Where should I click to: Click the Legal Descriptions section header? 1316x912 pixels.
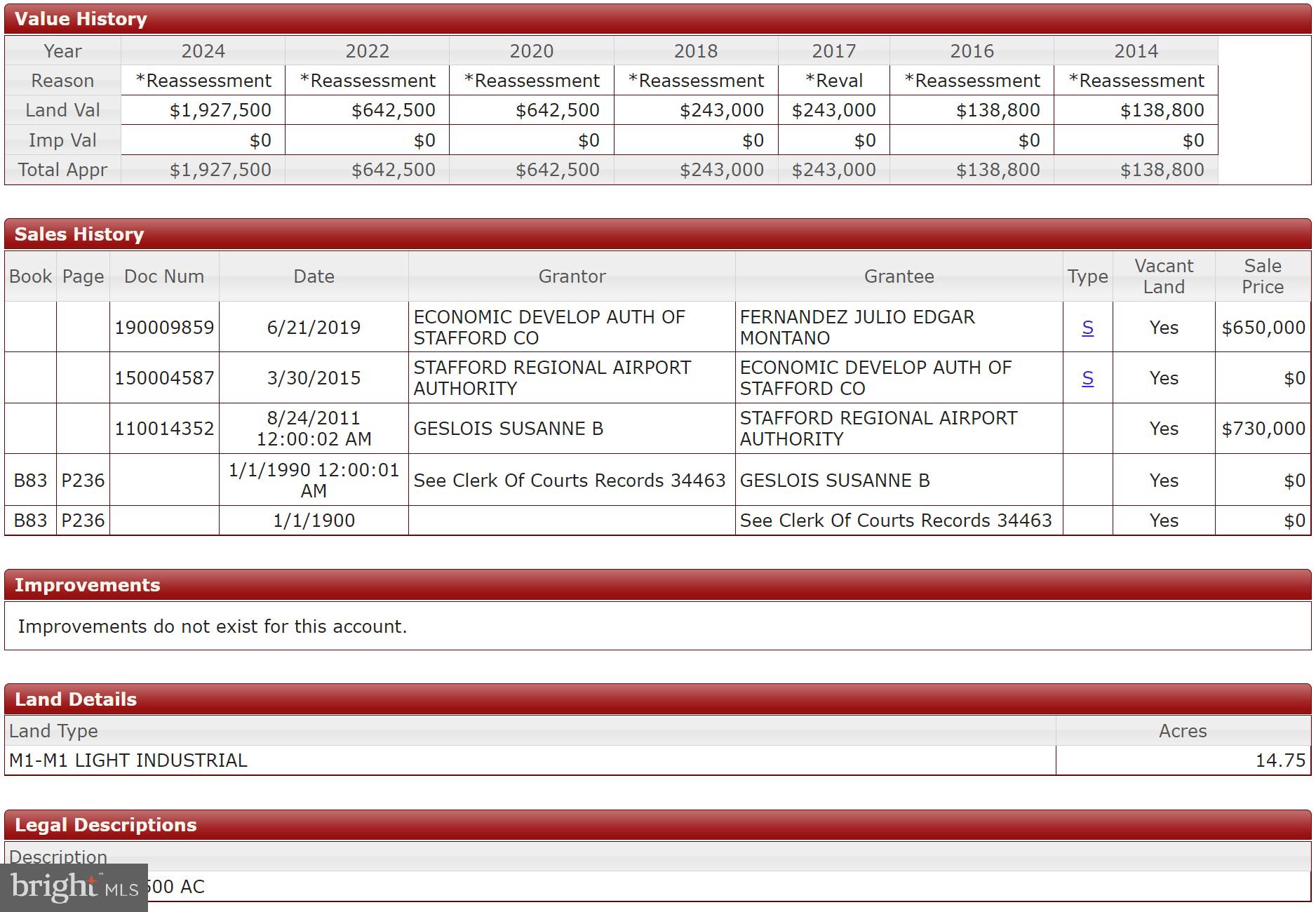[x=105, y=825]
